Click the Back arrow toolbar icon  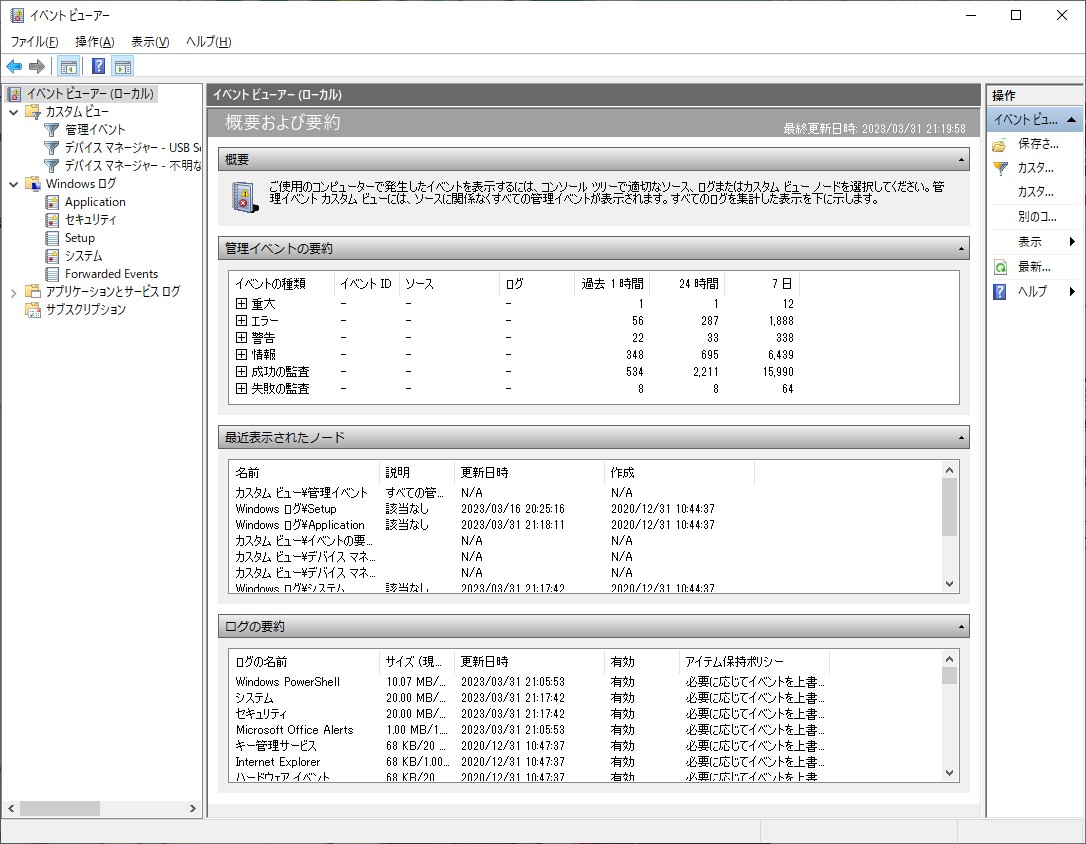(x=14, y=66)
